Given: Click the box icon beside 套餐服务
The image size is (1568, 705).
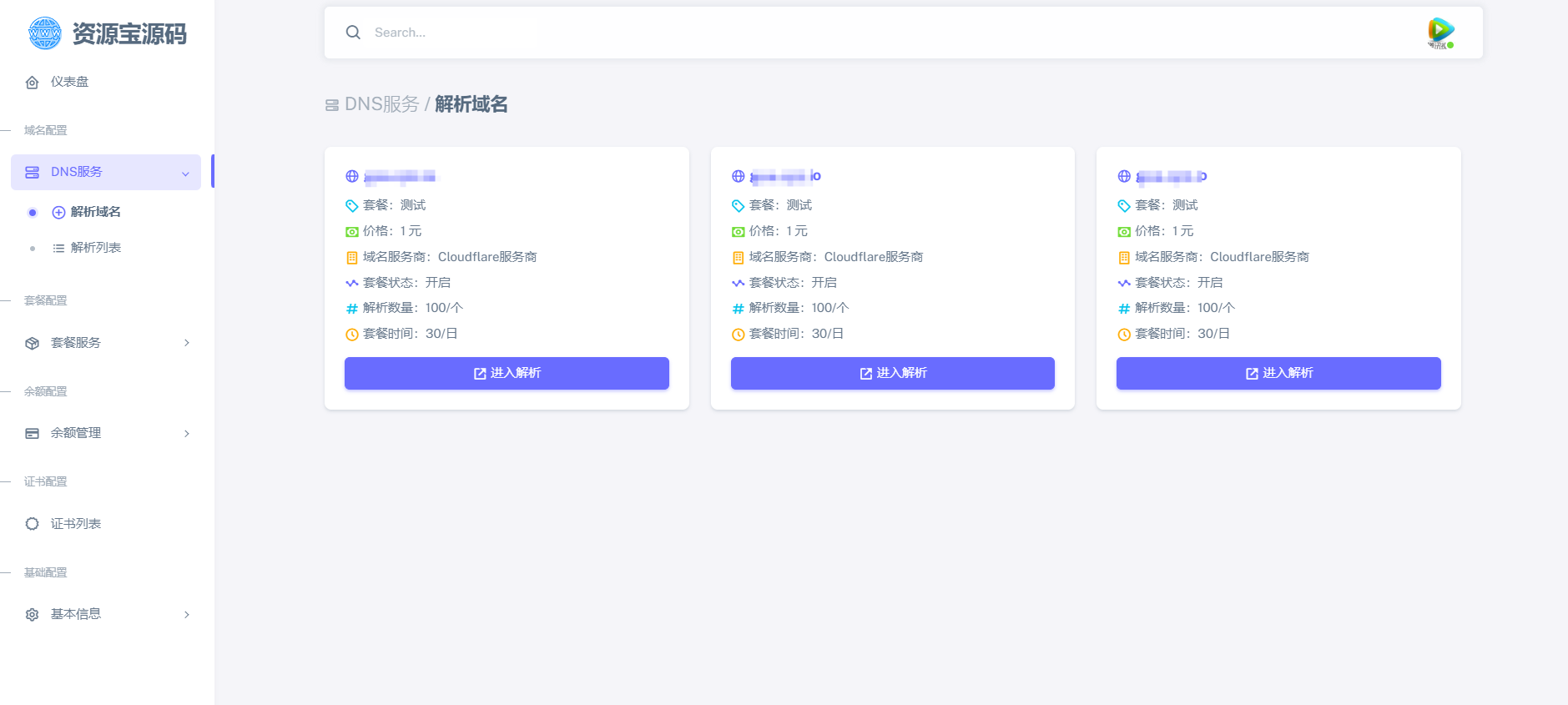Looking at the screenshot, I should pyautogui.click(x=33, y=343).
